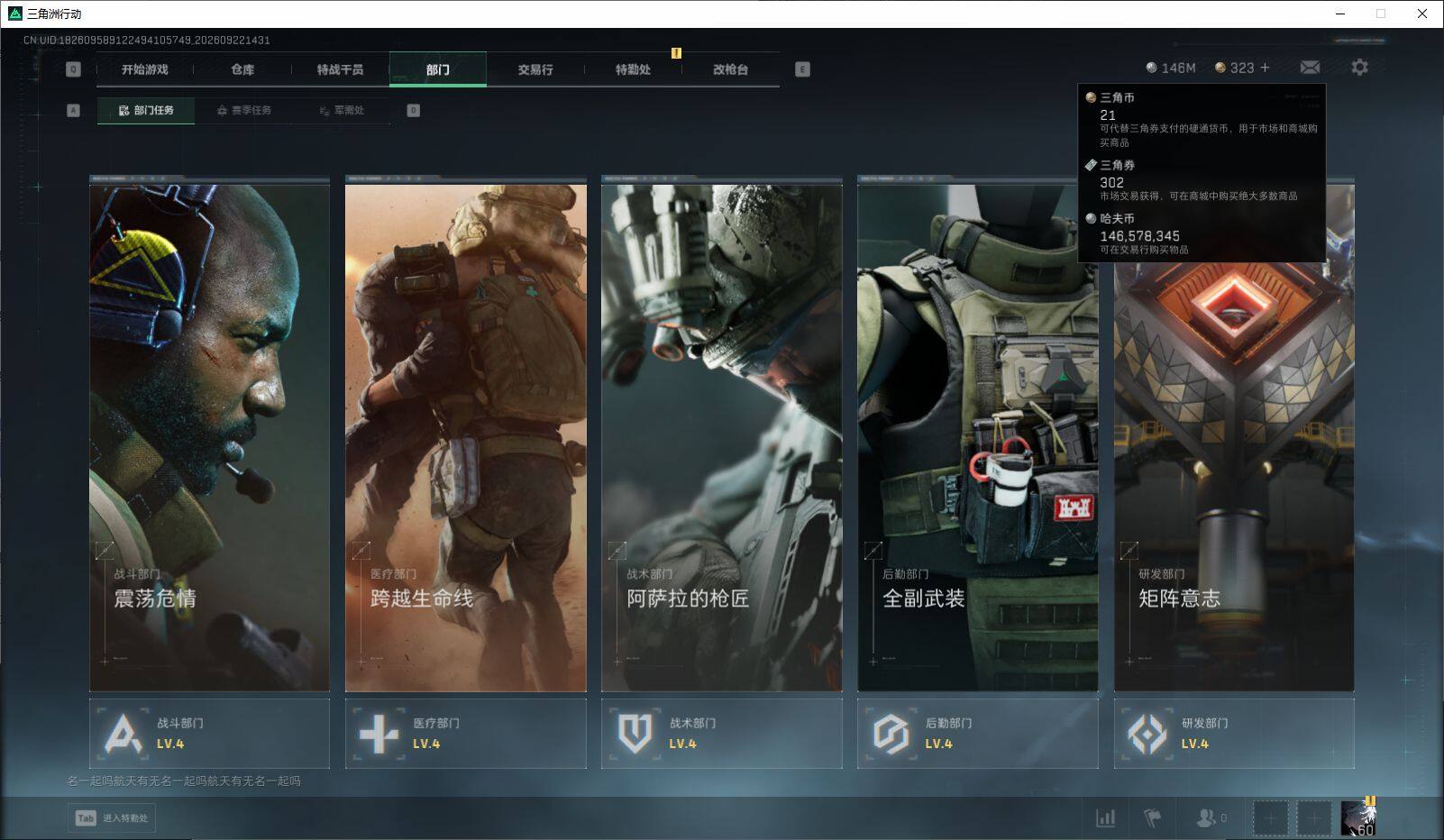Switch to the 赛季任务 sub-tab
The width and height of the screenshot is (1444, 840).
pyautogui.click(x=244, y=111)
